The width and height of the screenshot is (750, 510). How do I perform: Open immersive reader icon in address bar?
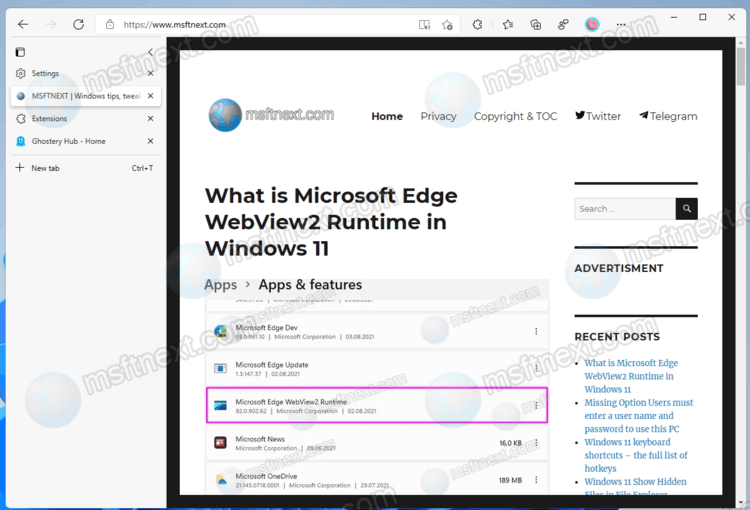click(x=424, y=24)
